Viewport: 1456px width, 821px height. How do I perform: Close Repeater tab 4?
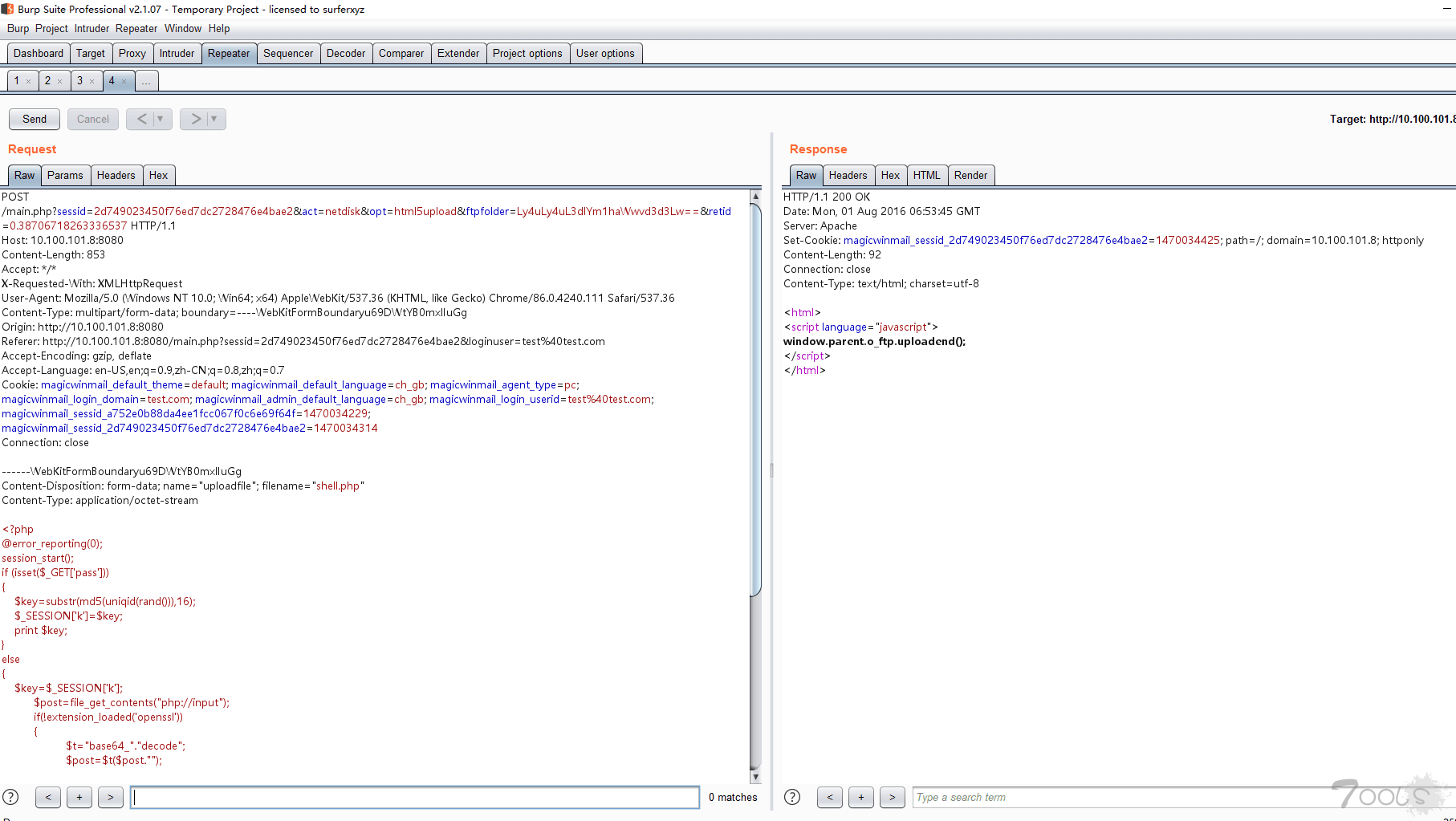click(124, 81)
